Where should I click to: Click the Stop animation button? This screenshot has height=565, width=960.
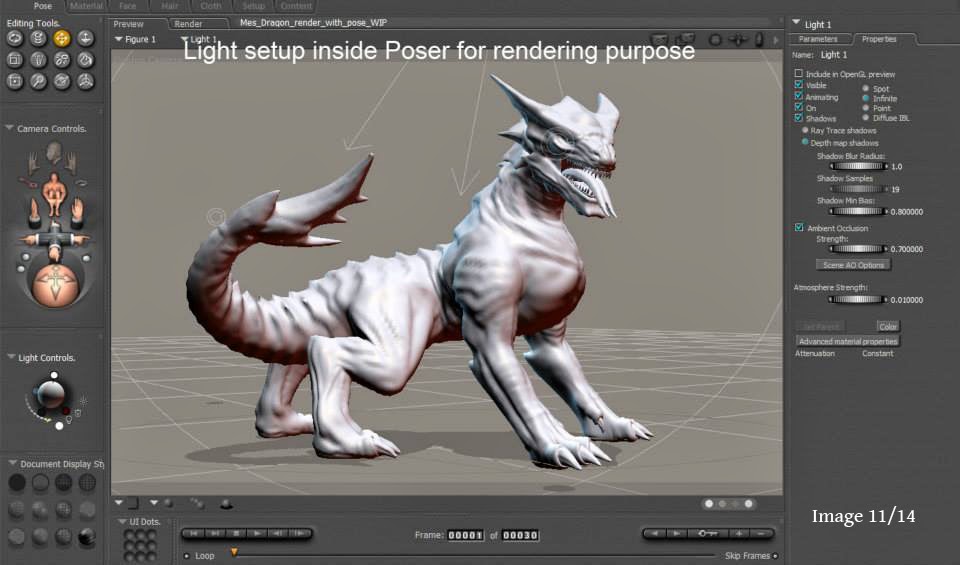click(236, 534)
